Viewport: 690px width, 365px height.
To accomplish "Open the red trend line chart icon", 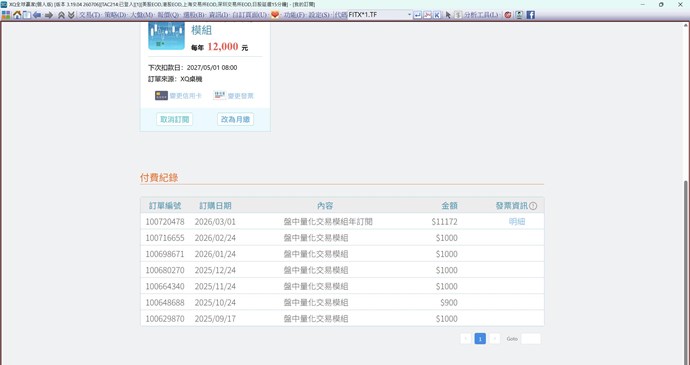I will [427, 15].
